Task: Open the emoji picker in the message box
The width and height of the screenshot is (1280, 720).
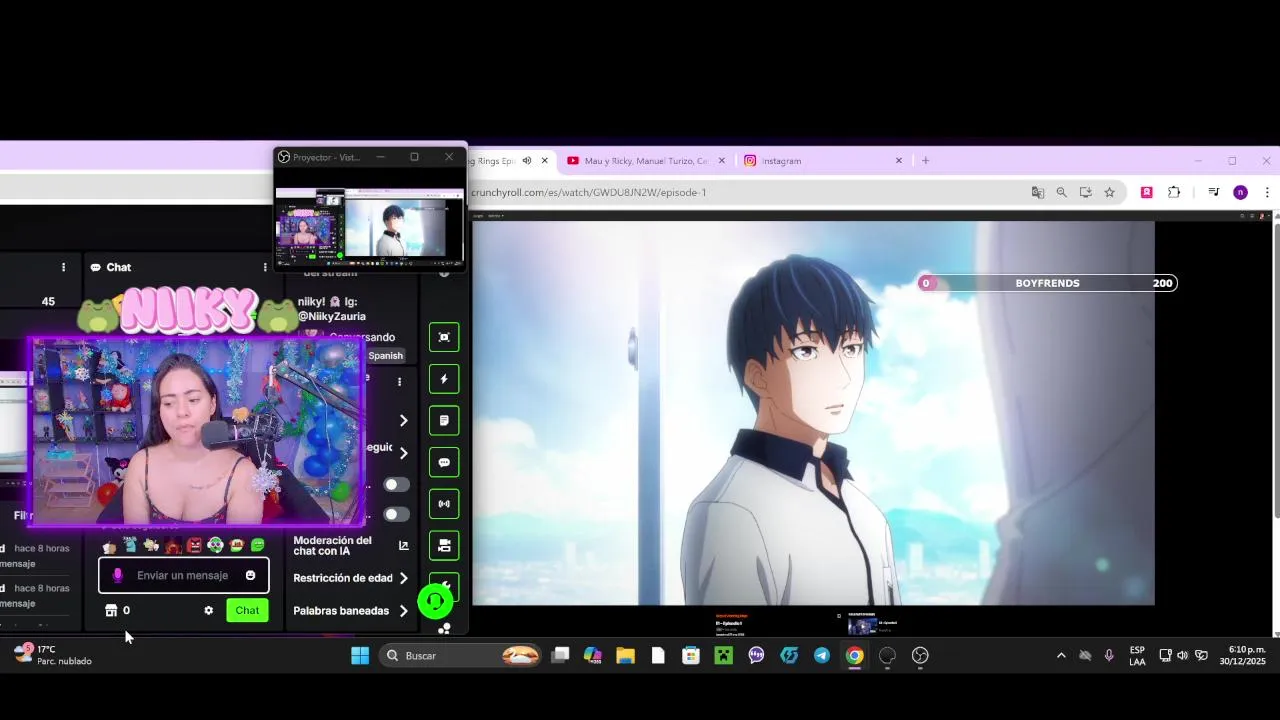Action: 250,575
